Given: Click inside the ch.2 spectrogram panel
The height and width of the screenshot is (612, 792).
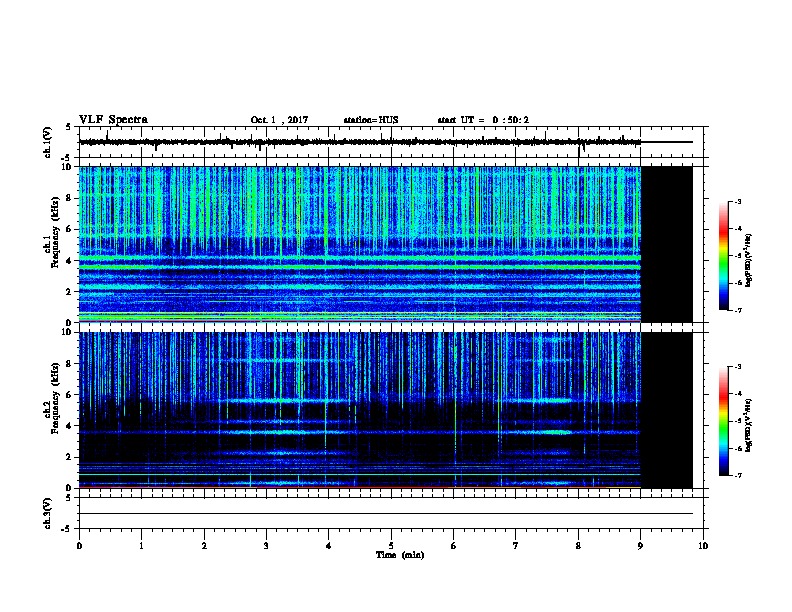Looking at the screenshot, I should (x=360, y=410).
